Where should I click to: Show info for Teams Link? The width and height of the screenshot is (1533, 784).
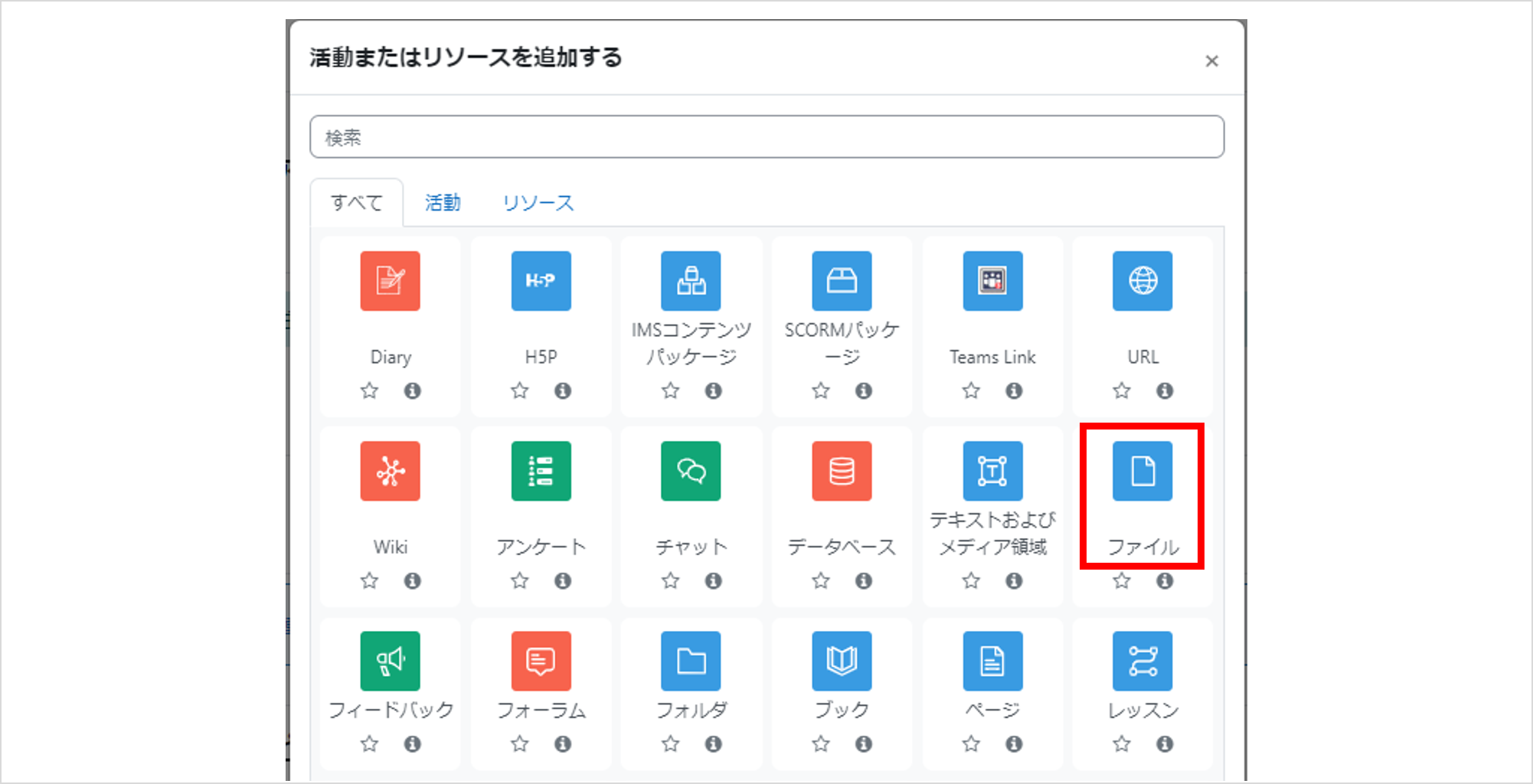(1014, 390)
